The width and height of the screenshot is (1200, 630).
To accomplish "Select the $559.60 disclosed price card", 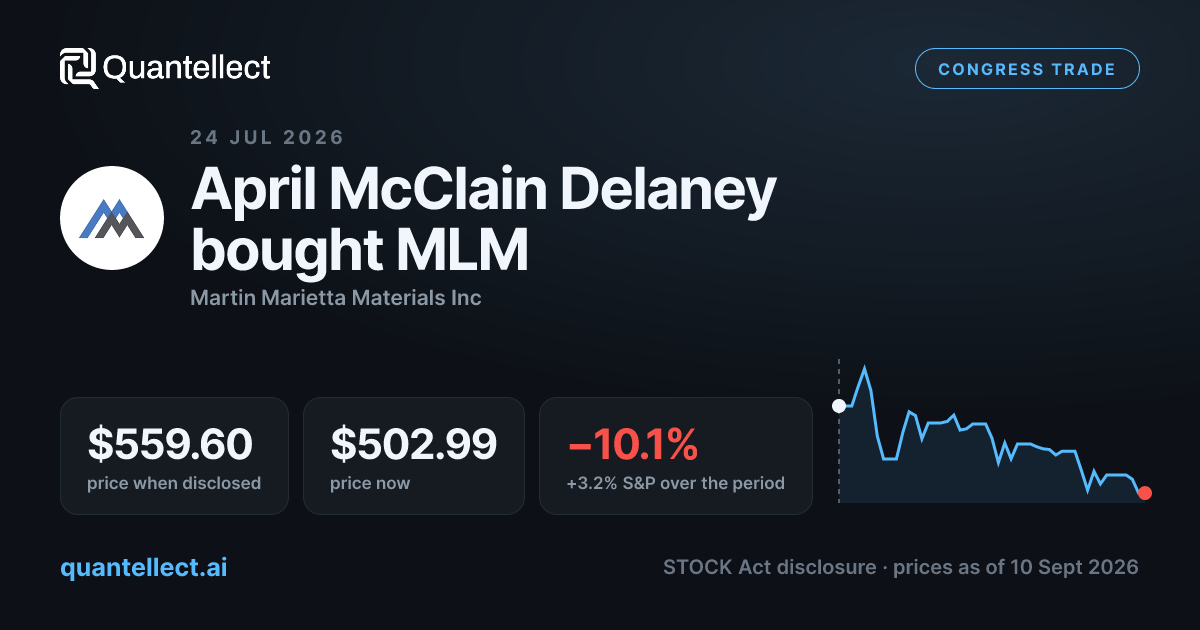I will pos(174,456).
